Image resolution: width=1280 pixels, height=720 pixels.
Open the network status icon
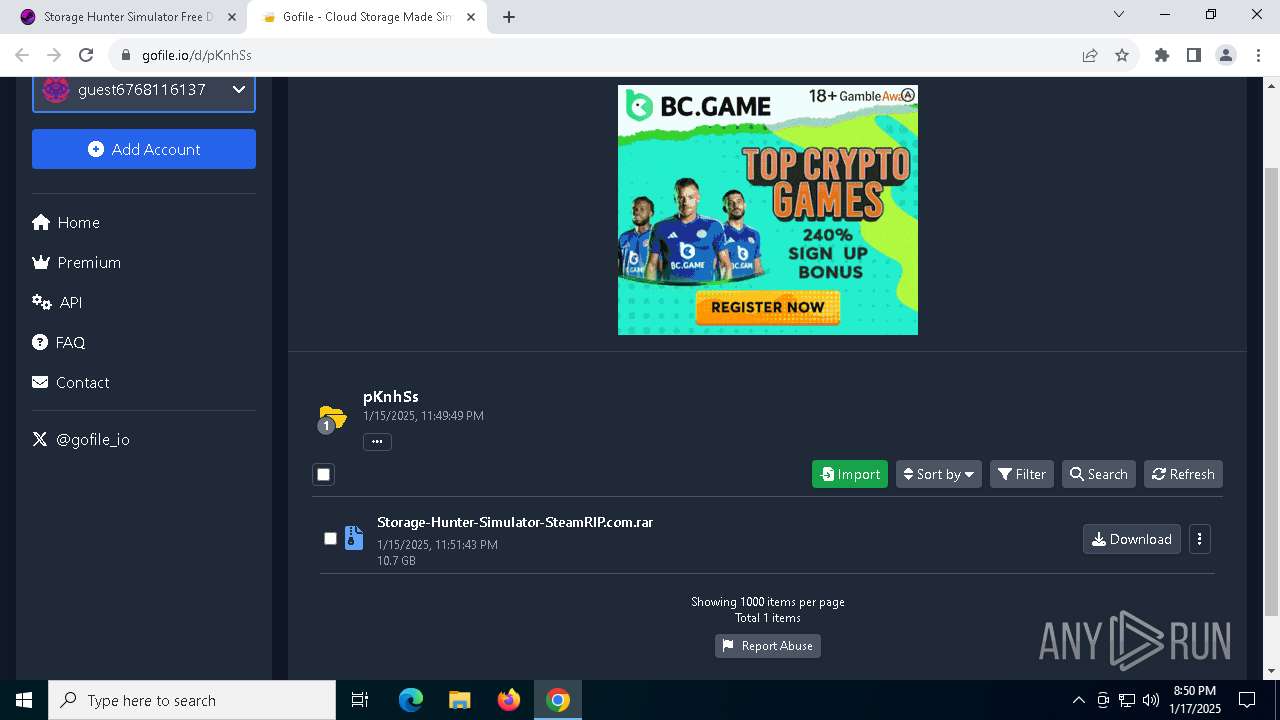[1127, 700]
